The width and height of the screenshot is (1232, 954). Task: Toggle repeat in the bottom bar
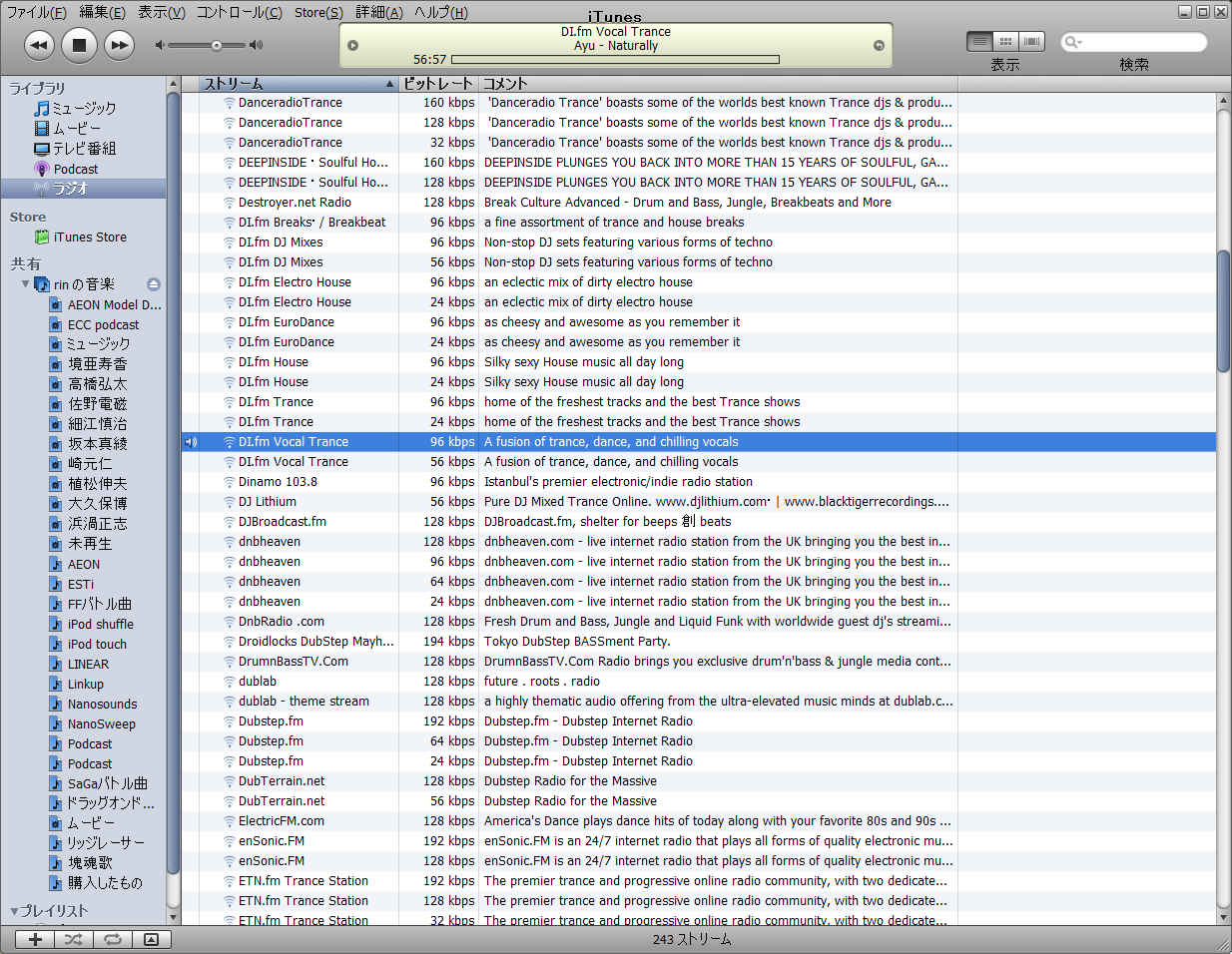tap(113, 939)
